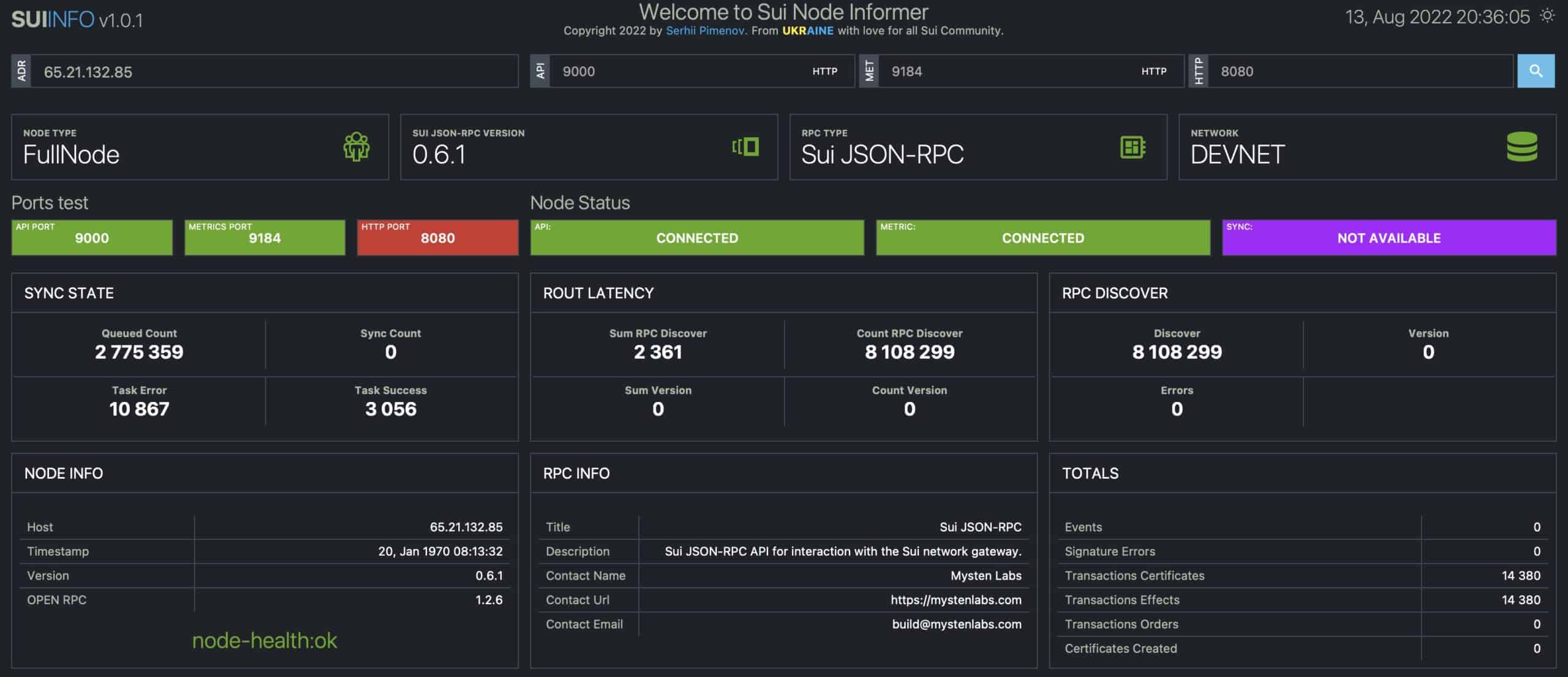Click the FullNode node type people icon
Image resolution: width=1568 pixels, height=677 pixels.
click(x=356, y=147)
